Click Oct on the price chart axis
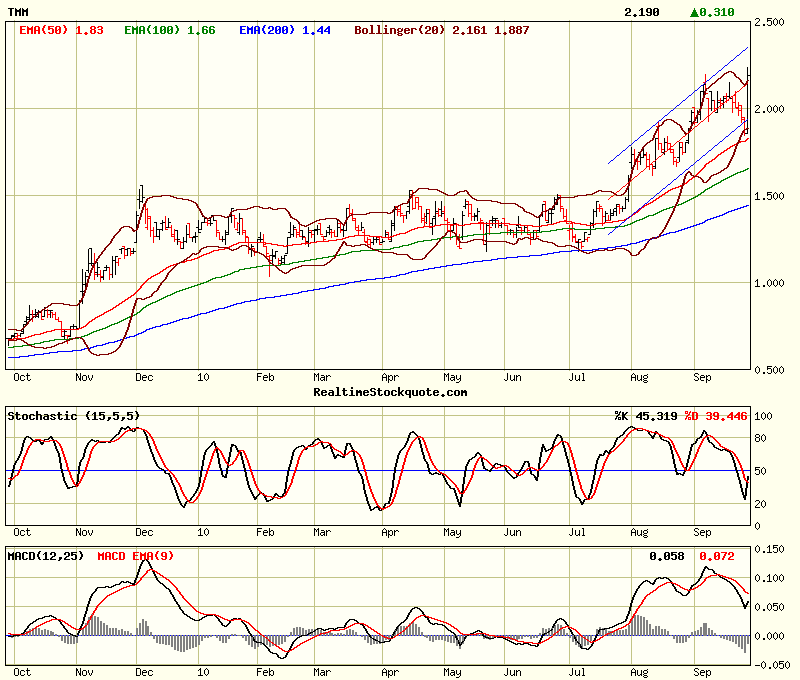 click(x=22, y=377)
